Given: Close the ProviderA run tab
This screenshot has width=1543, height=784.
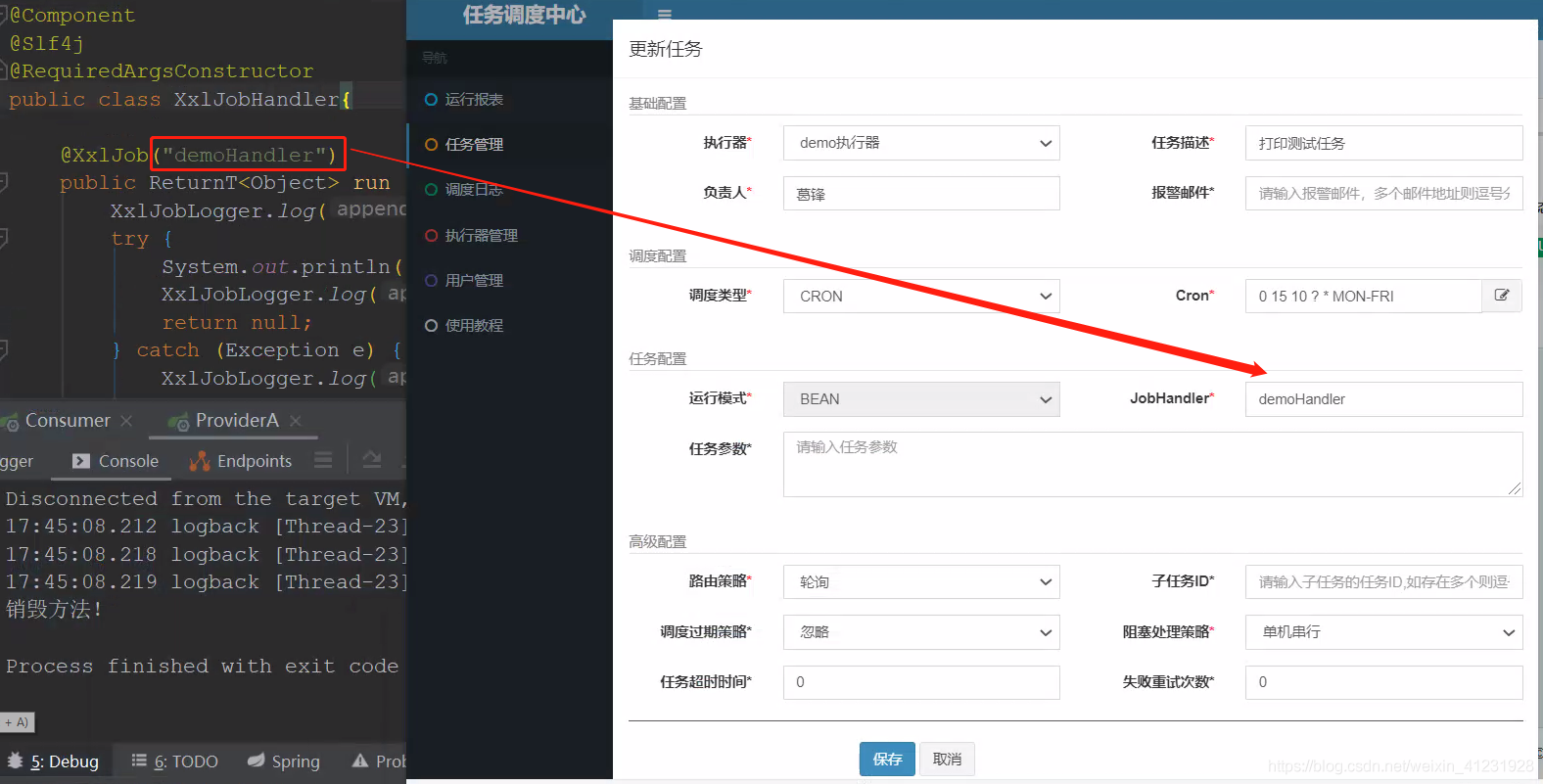Looking at the screenshot, I should [x=296, y=421].
